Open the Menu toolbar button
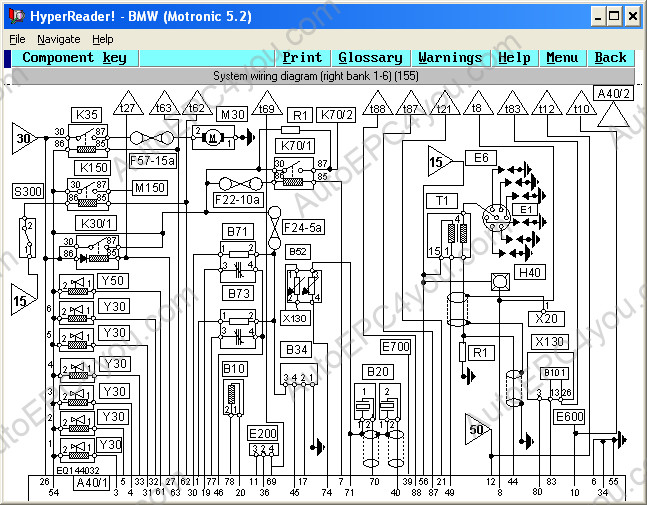 562,58
